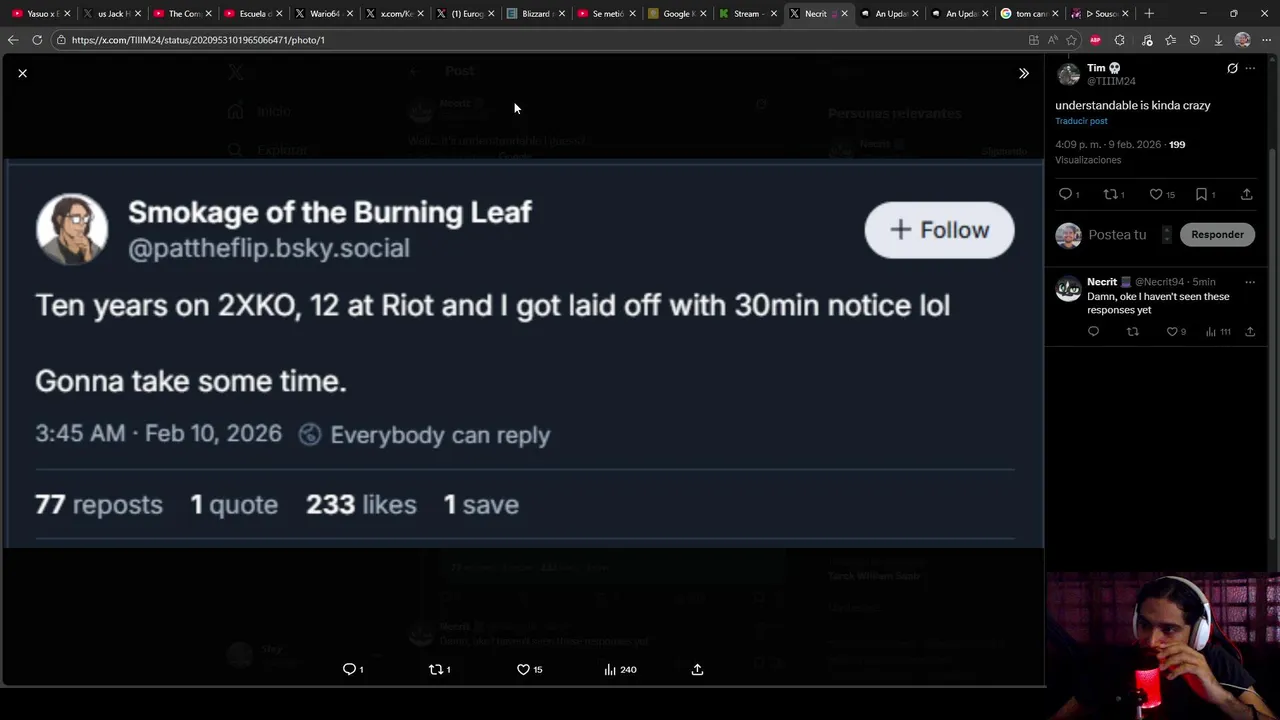Open the Adblock Plus extension icon
The height and width of the screenshot is (720, 1280).
[x=1095, y=40]
